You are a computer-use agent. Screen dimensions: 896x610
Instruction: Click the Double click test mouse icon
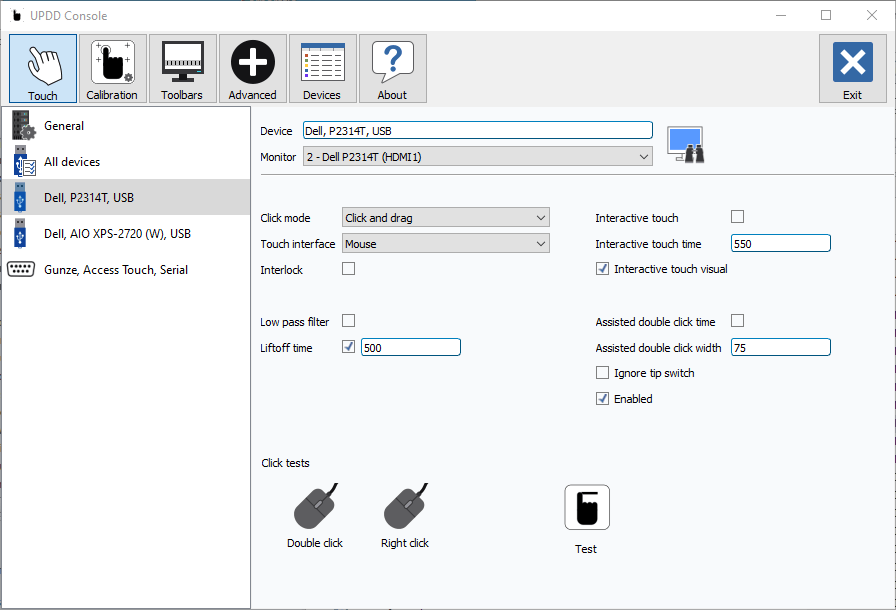point(315,506)
